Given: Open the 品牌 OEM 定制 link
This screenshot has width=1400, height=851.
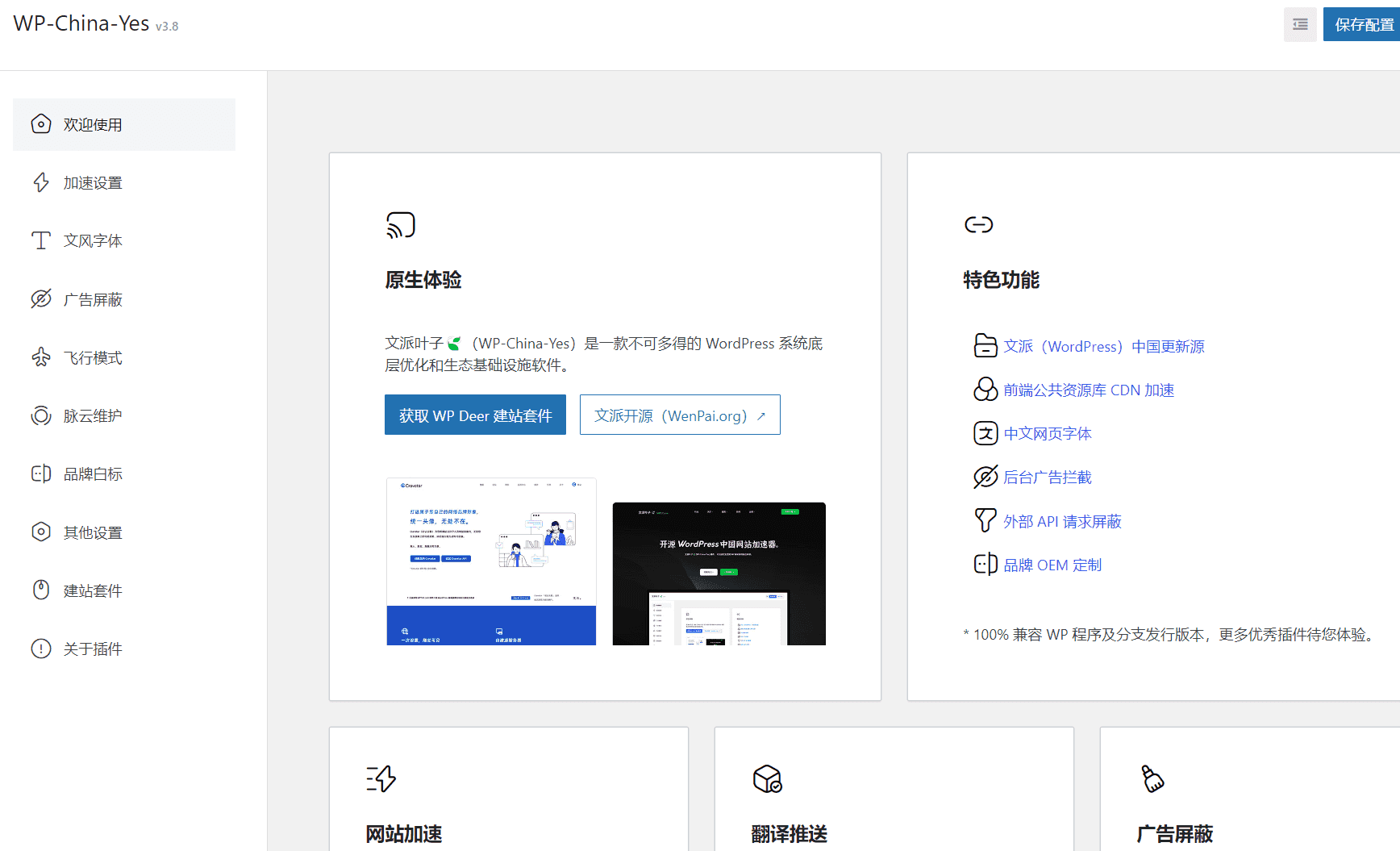Looking at the screenshot, I should pos(1052,565).
